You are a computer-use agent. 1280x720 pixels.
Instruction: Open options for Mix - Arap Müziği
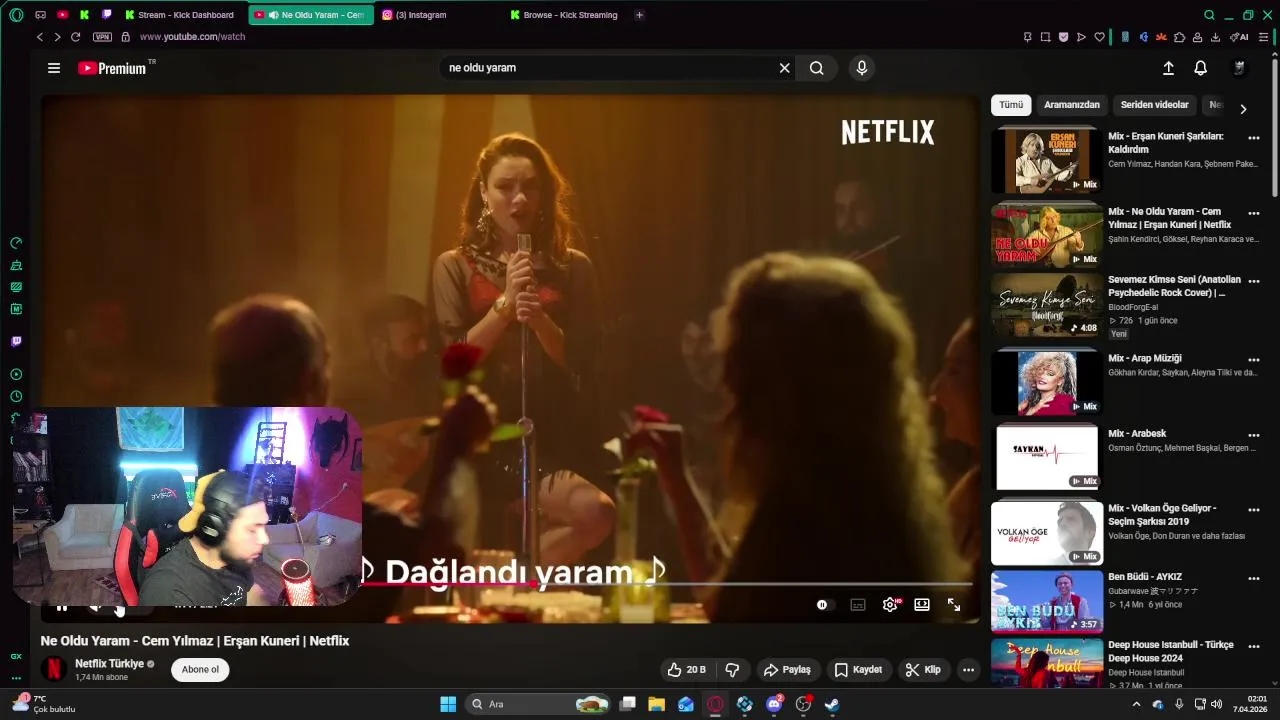click(1254, 360)
